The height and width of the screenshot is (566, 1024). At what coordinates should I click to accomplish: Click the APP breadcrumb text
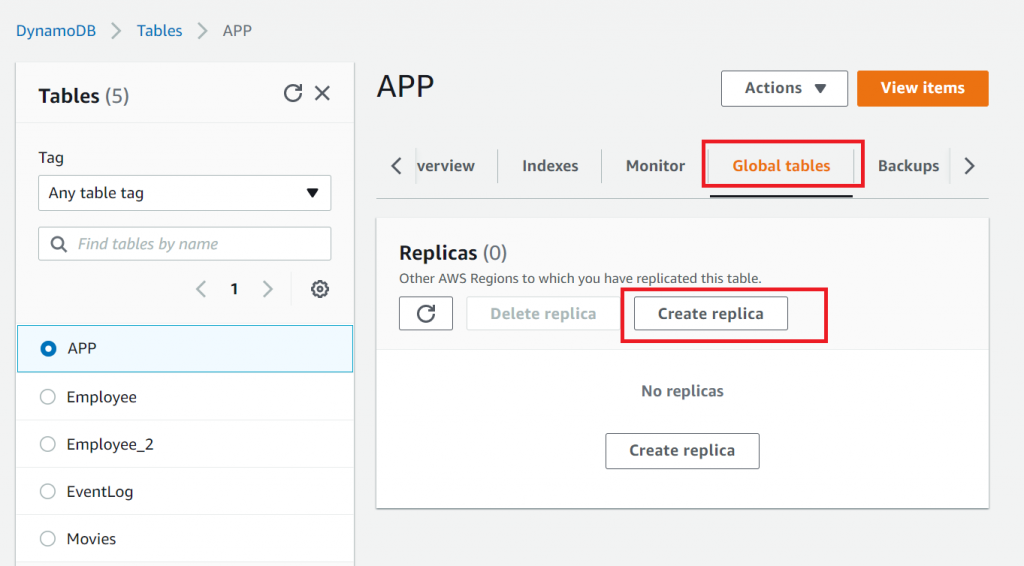[237, 31]
